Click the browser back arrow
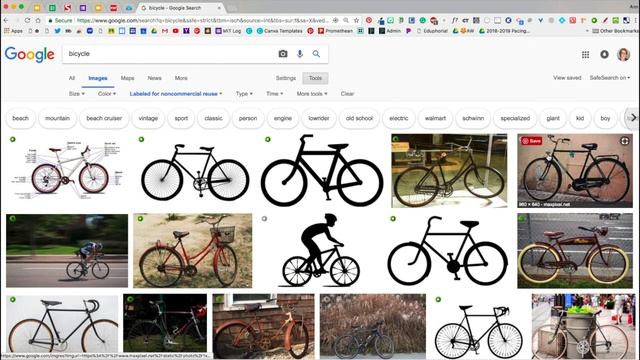 point(6,20)
